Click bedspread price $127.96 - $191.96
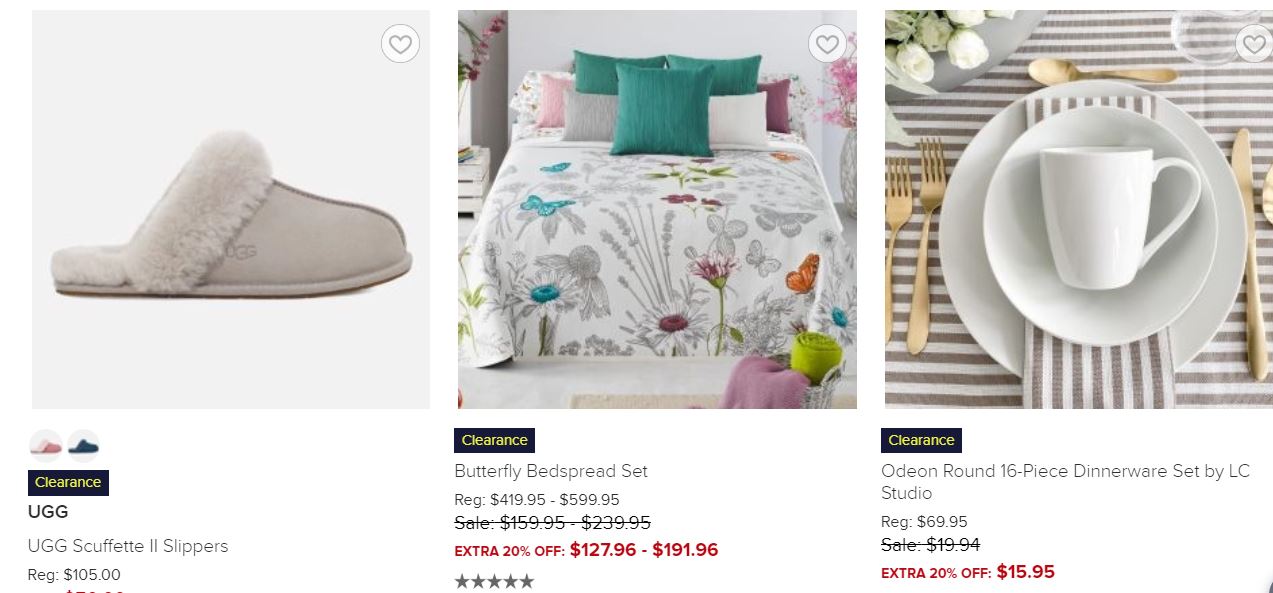This screenshot has height=593, width=1273. (x=644, y=550)
